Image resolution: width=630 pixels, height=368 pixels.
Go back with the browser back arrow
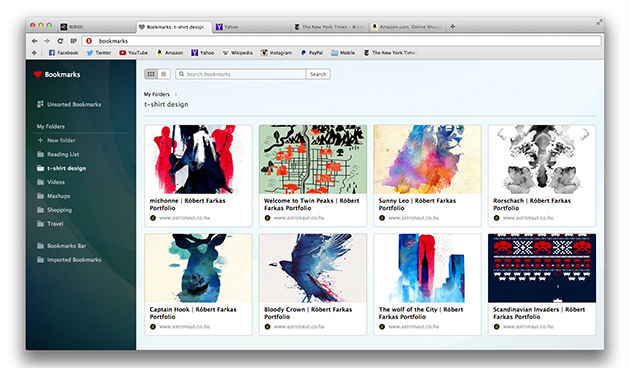tap(35, 41)
